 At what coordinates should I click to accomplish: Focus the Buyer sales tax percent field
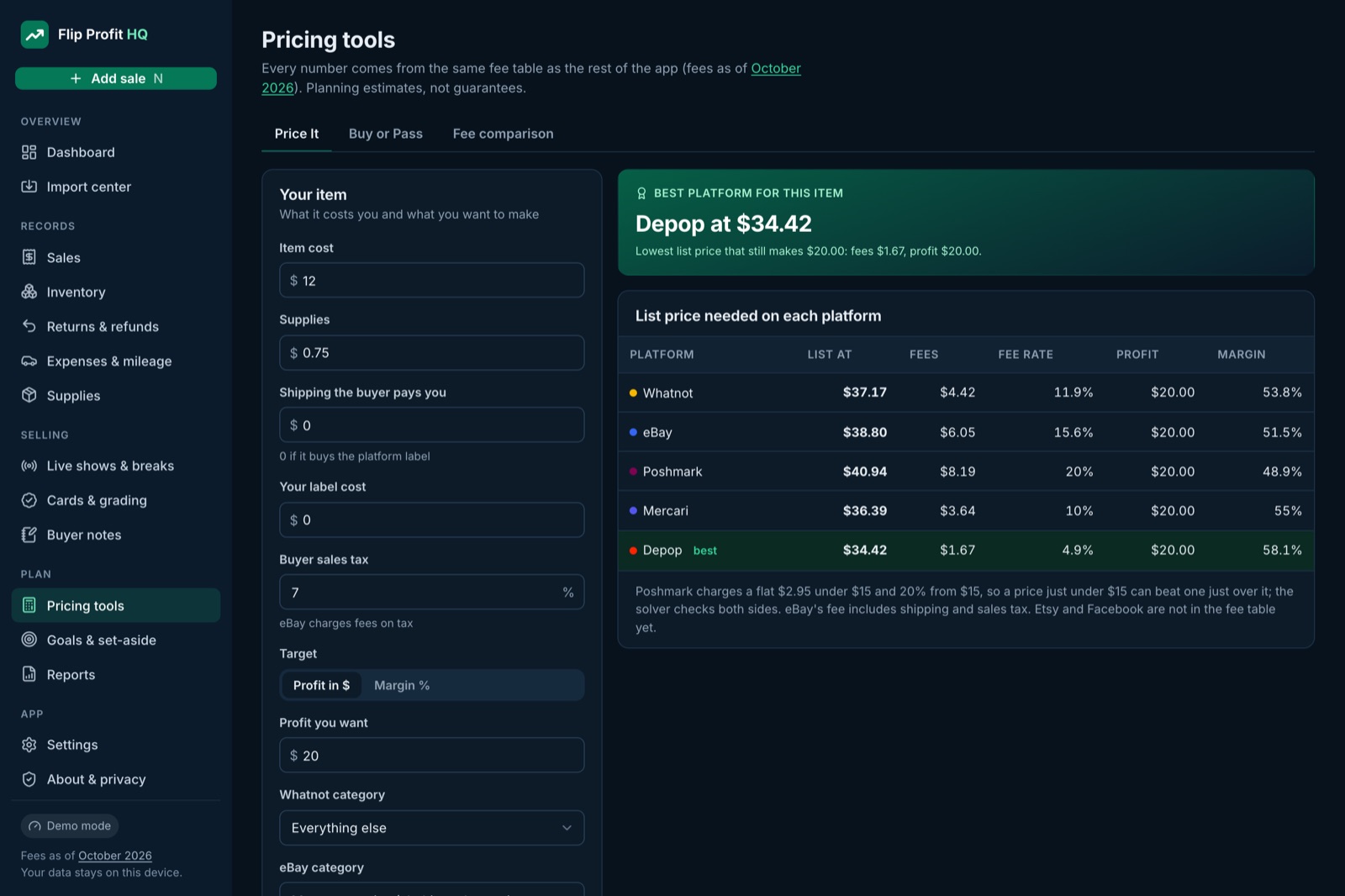click(431, 593)
